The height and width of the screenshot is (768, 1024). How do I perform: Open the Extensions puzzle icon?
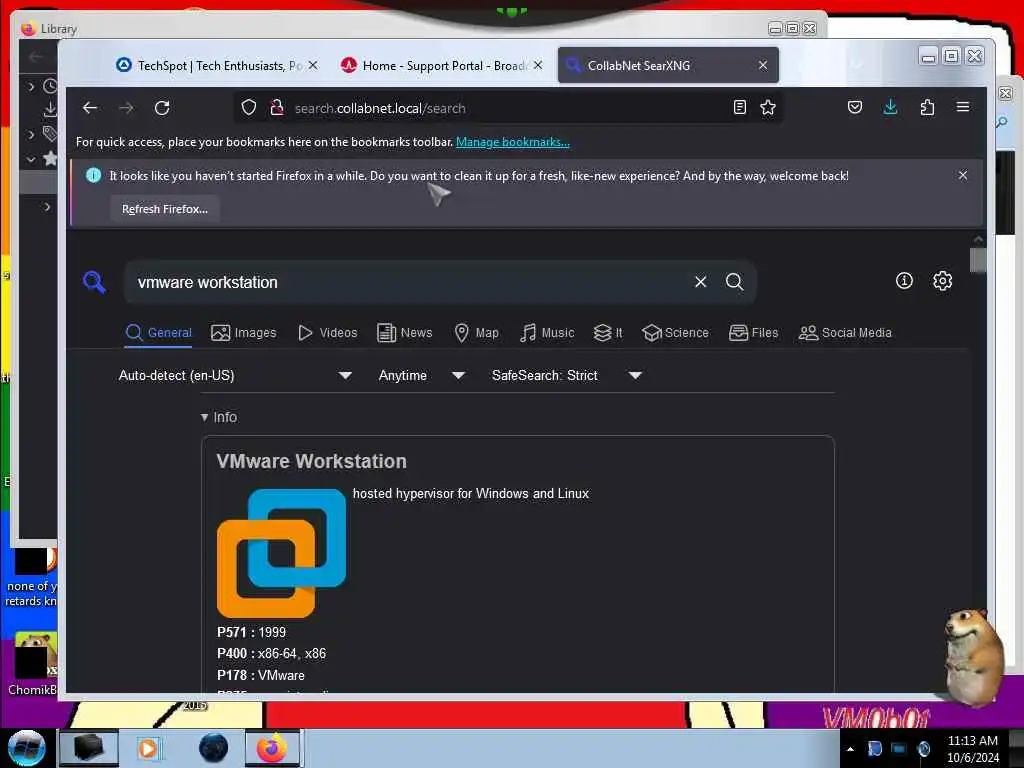point(927,107)
